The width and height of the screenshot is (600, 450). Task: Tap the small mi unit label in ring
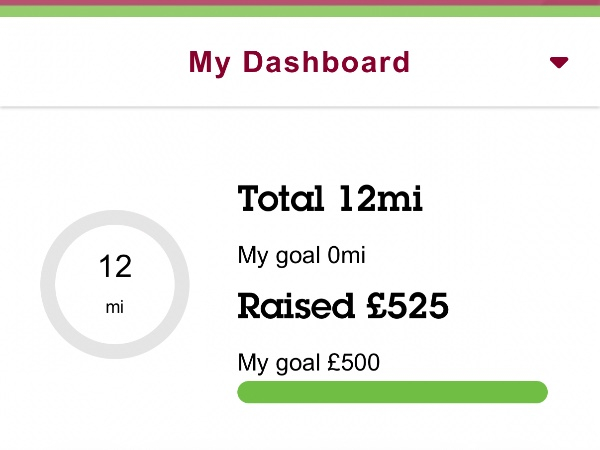pos(115,308)
